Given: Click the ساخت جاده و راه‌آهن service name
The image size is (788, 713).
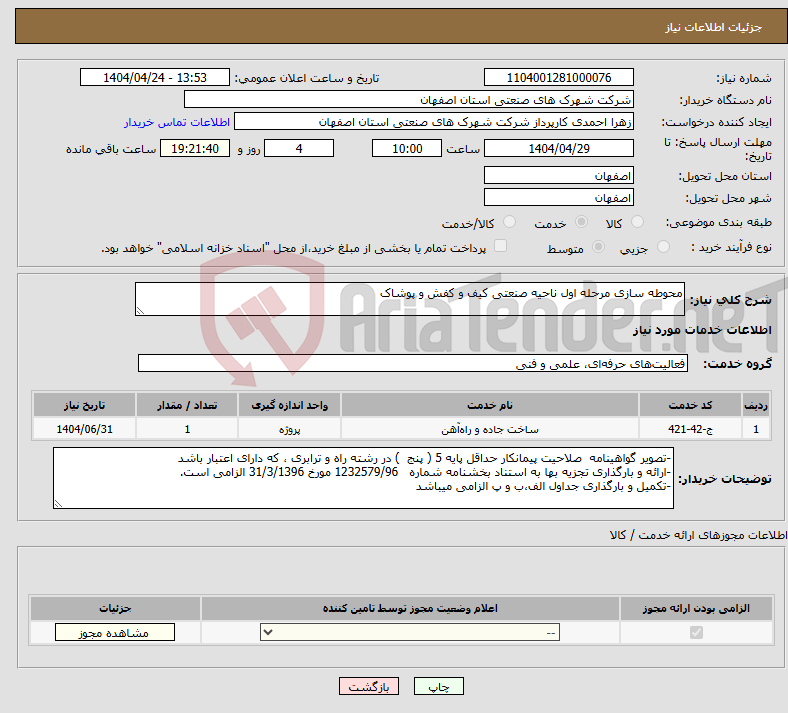Looking at the screenshot, I should click(490, 429).
